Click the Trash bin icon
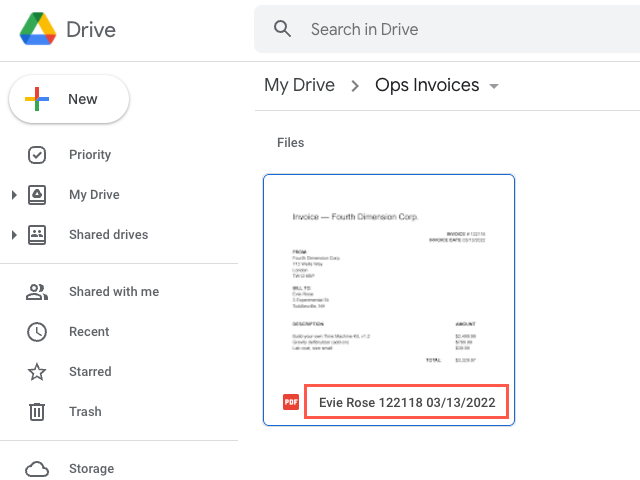 pyautogui.click(x=37, y=411)
